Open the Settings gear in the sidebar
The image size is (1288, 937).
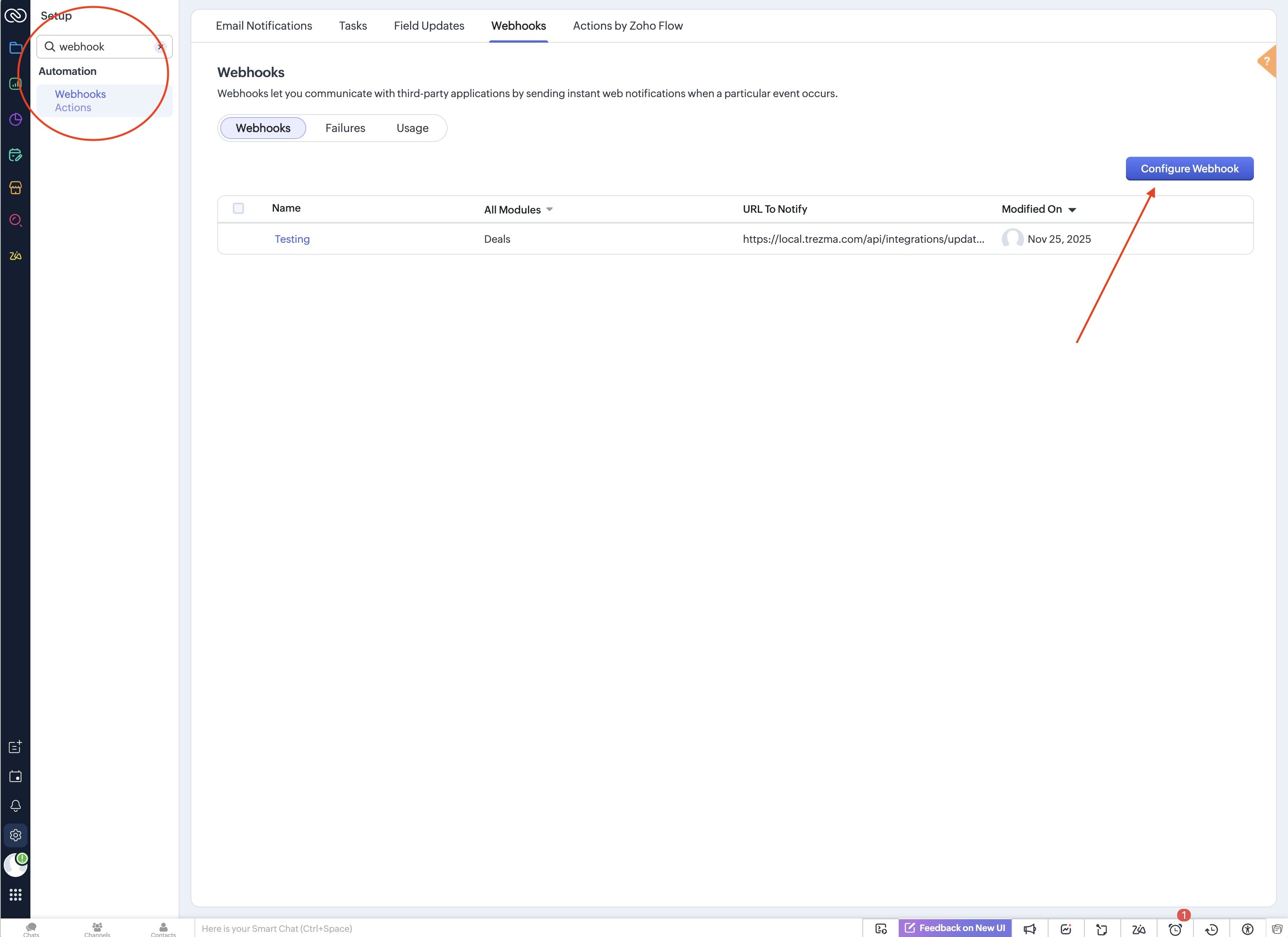[x=15, y=835]
